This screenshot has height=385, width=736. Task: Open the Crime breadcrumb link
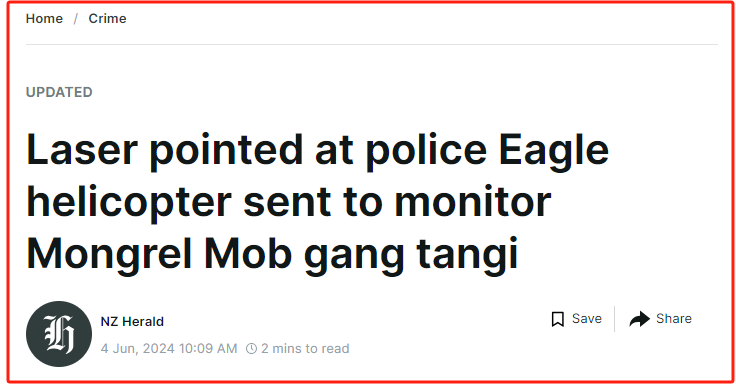point(107,18)
